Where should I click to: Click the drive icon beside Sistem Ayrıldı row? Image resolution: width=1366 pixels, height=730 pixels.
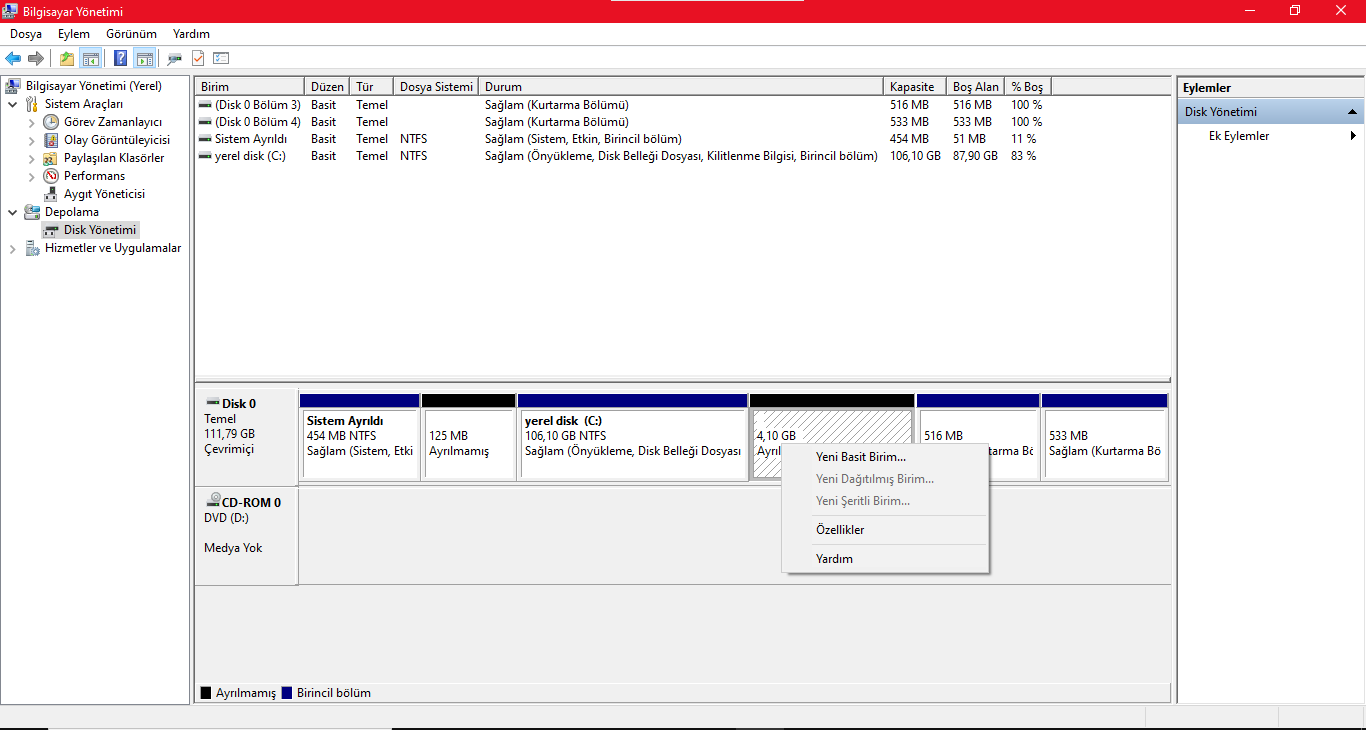point(205,139)
